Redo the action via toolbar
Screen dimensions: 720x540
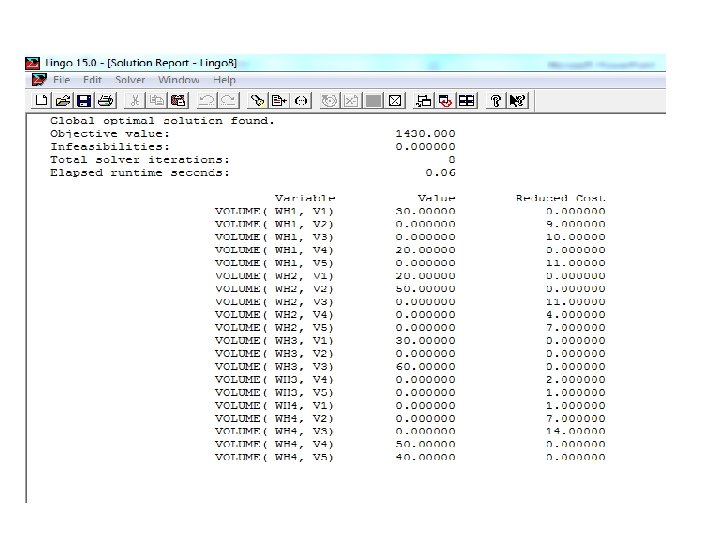click(x=228, y=100)
